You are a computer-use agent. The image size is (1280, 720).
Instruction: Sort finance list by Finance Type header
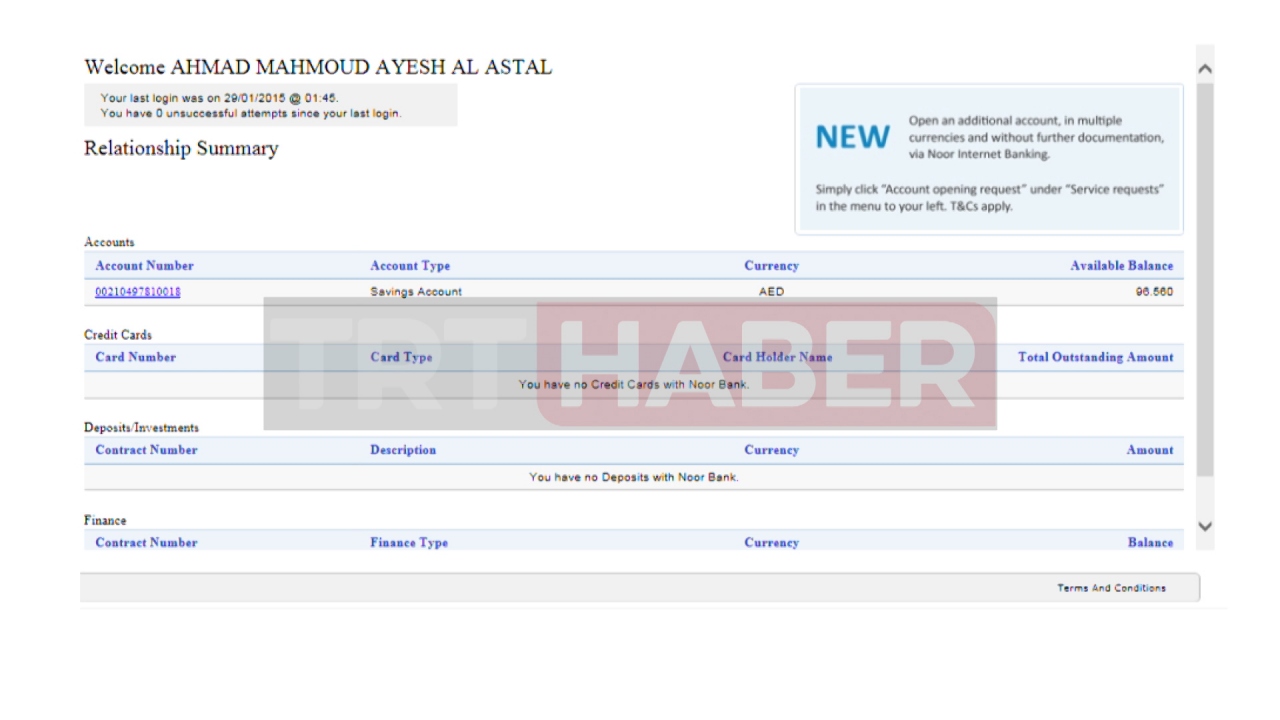[x=408, y=542]
